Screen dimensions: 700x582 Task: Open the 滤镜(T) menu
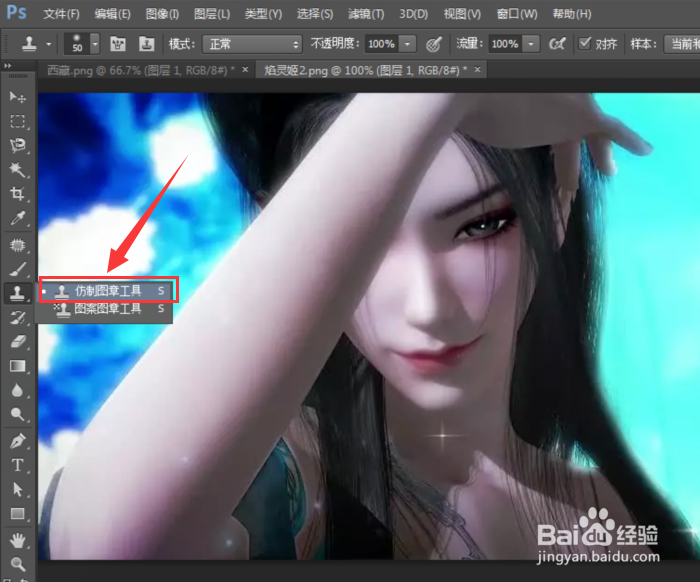366,14
